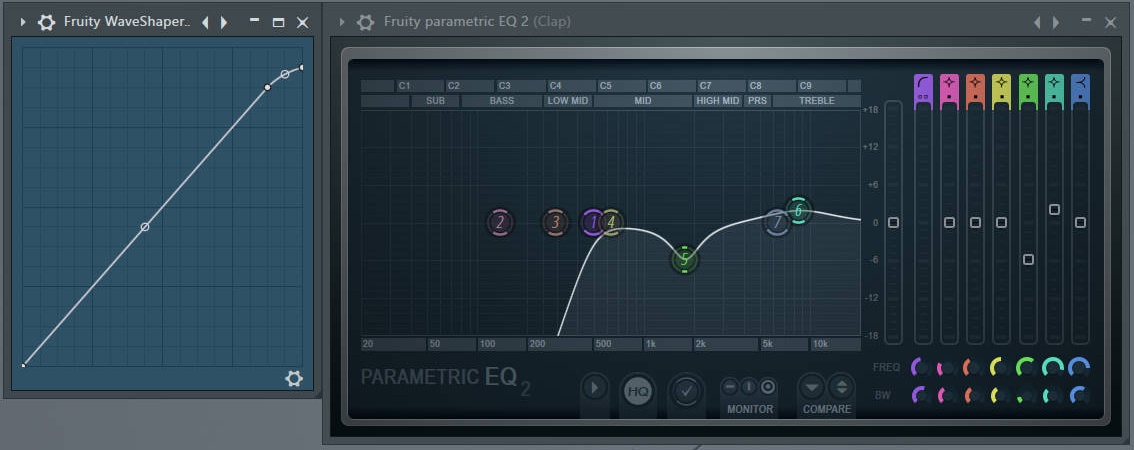The width and height of the screenshot is (1134, 450).
Task: Open WaveShaper settings gear in title bar
Action: [x=46, y=22]
